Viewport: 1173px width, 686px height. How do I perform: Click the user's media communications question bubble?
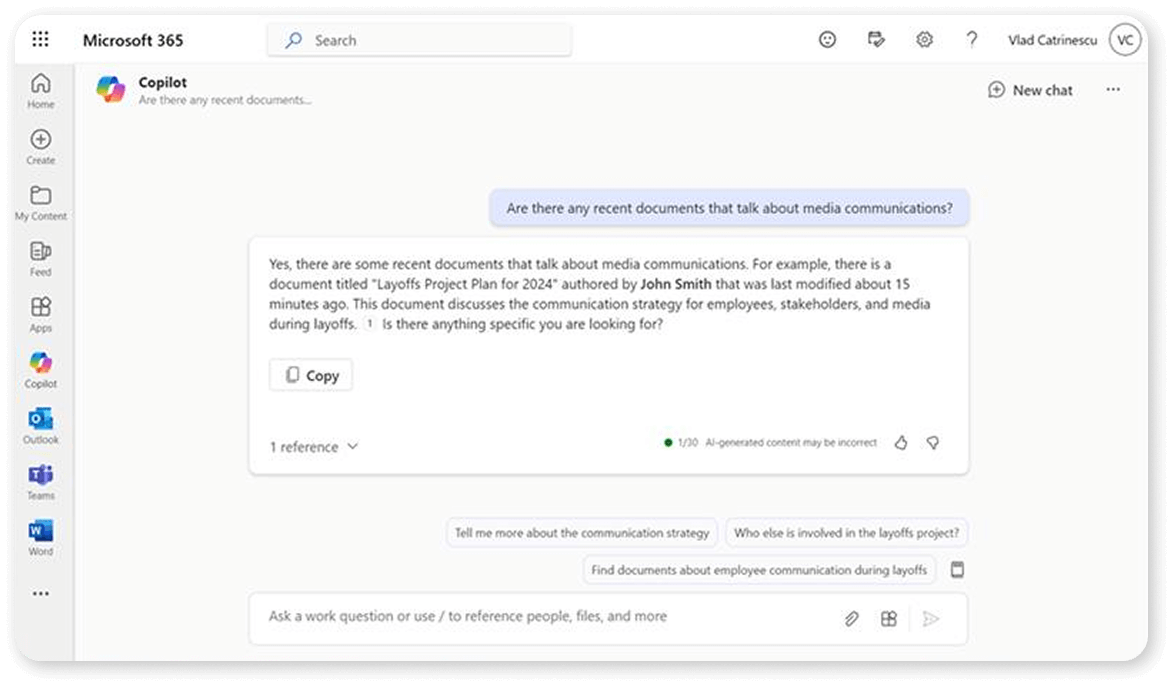[x=729, y=208]
